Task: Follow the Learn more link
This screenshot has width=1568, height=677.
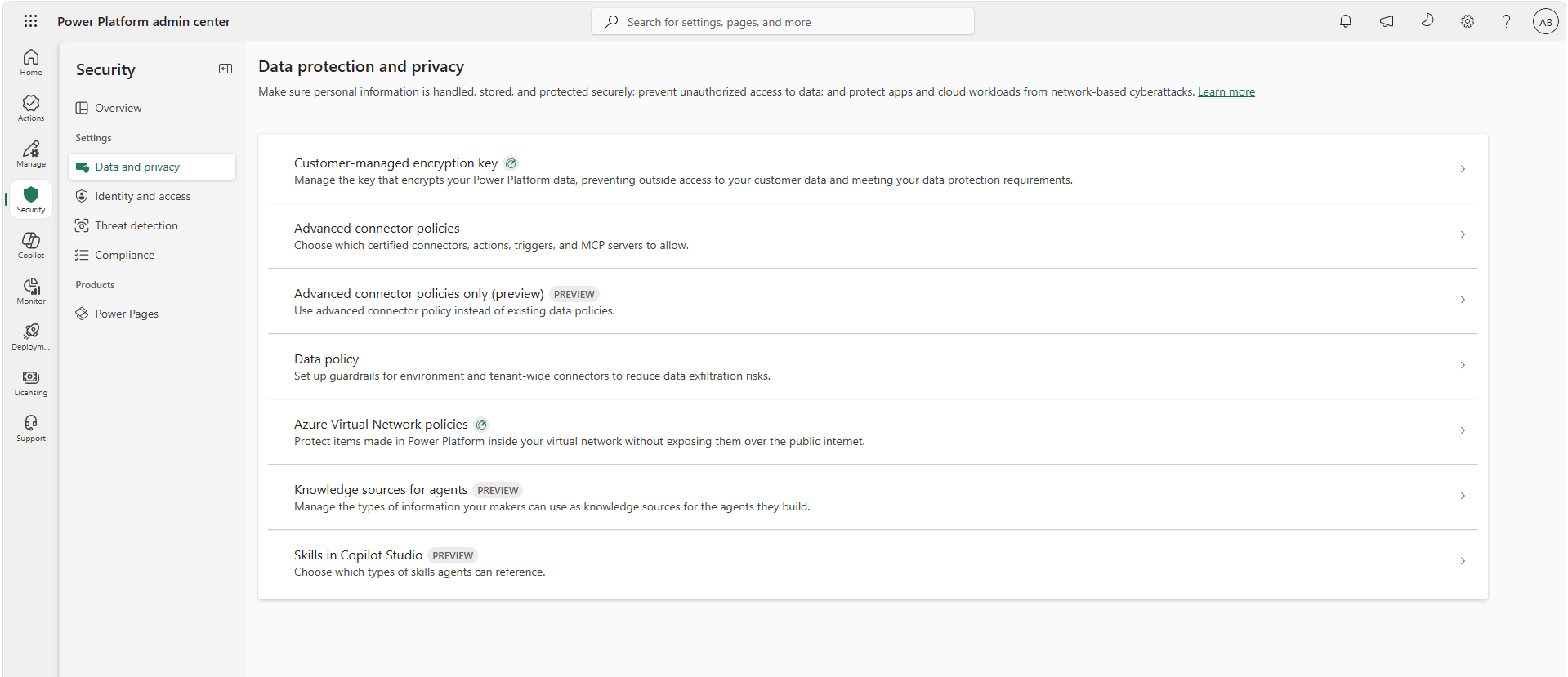Action: [x=1226, y=92]
